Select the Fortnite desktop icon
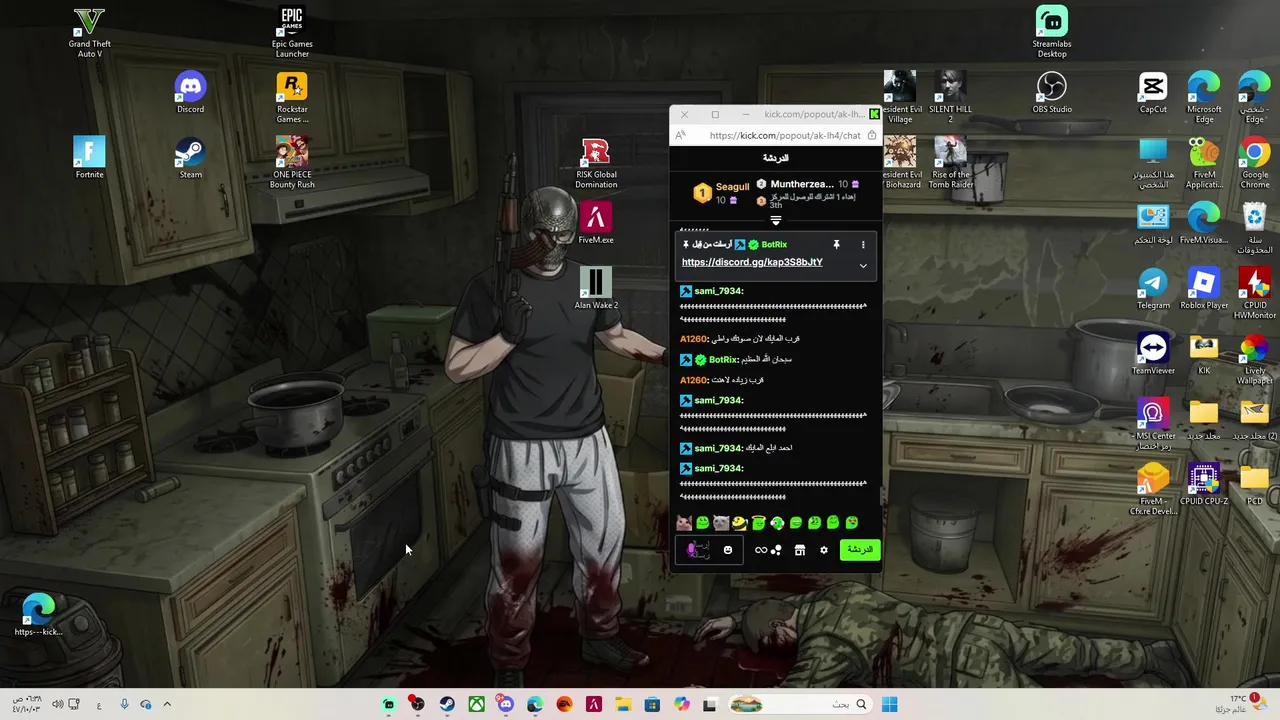The height and width of the screenshot is (720, 1280). [89, 158]
